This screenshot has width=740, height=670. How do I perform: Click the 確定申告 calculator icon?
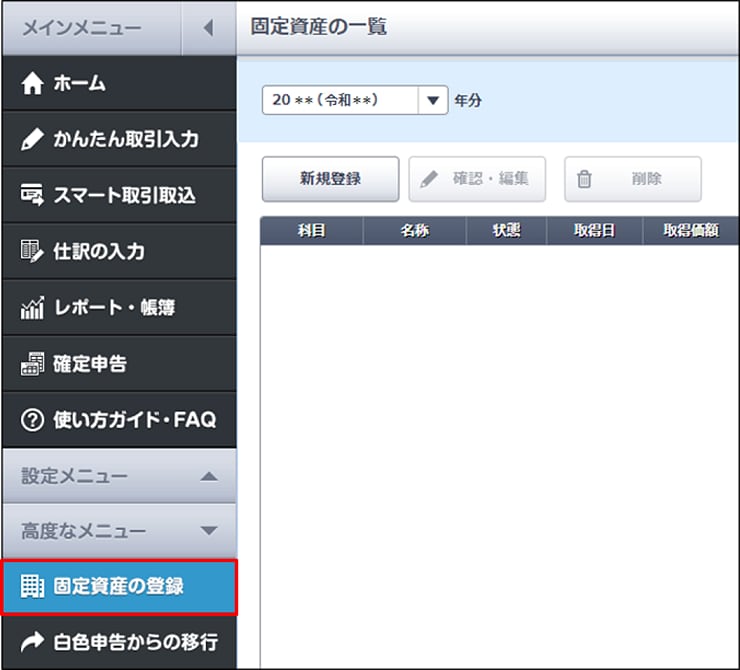(32, 364)
